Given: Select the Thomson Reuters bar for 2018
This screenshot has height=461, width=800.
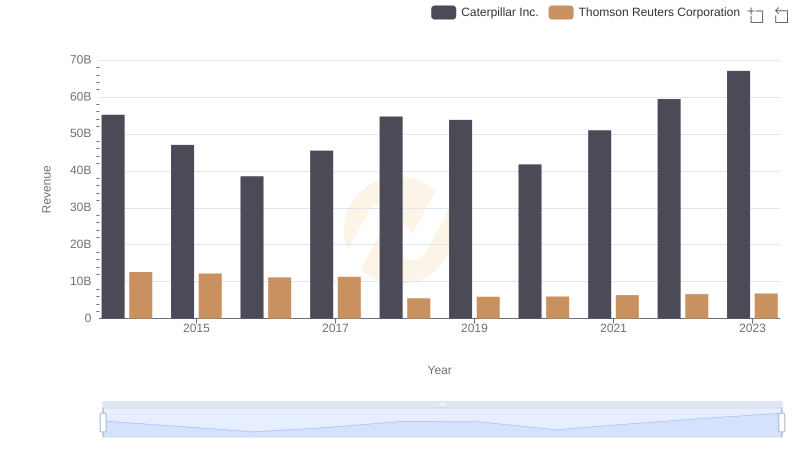Looking at the screenshot, I should pos(419,308).
